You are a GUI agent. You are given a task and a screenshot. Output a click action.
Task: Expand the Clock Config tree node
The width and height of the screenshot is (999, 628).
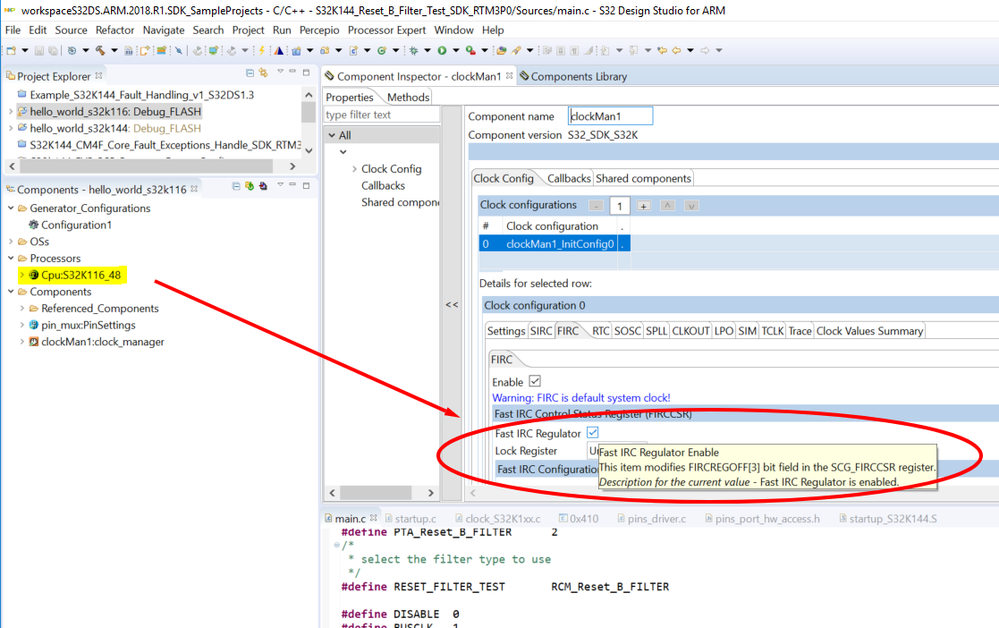click(x=354, y=169)
